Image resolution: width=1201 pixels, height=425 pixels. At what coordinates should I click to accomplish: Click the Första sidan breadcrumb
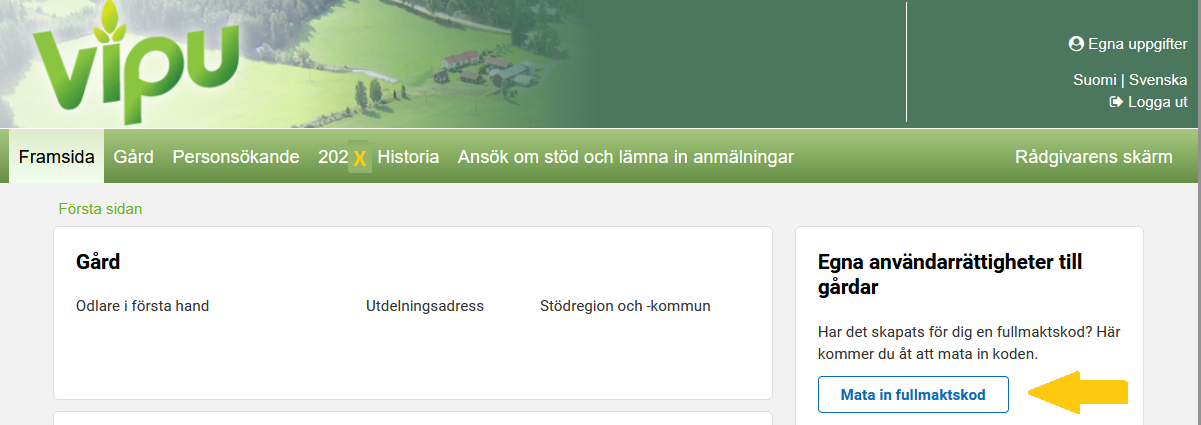pyautogui.click(x=100, y=209)
